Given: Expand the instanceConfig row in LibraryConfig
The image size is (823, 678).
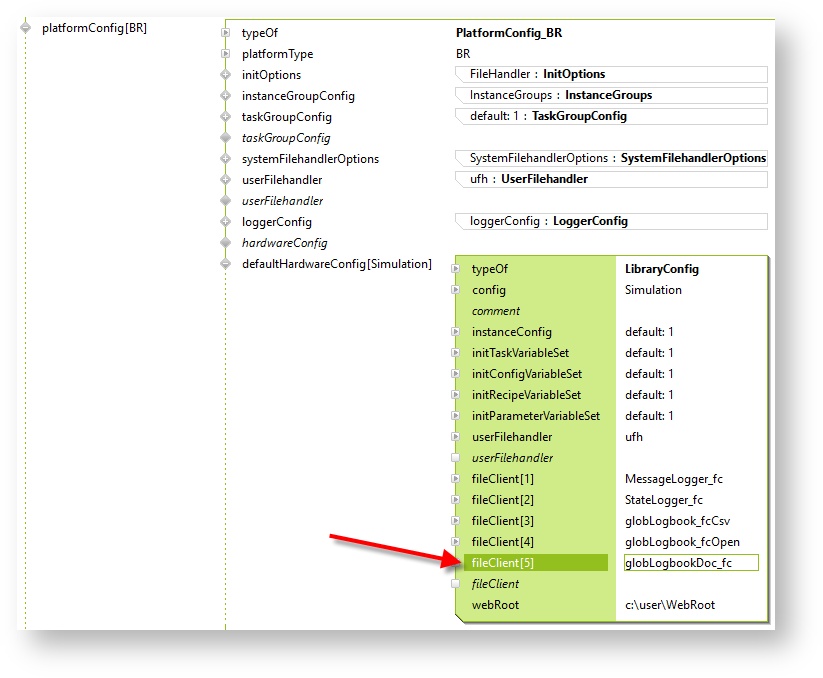Looking at the screenshot, I should (456, 332).
